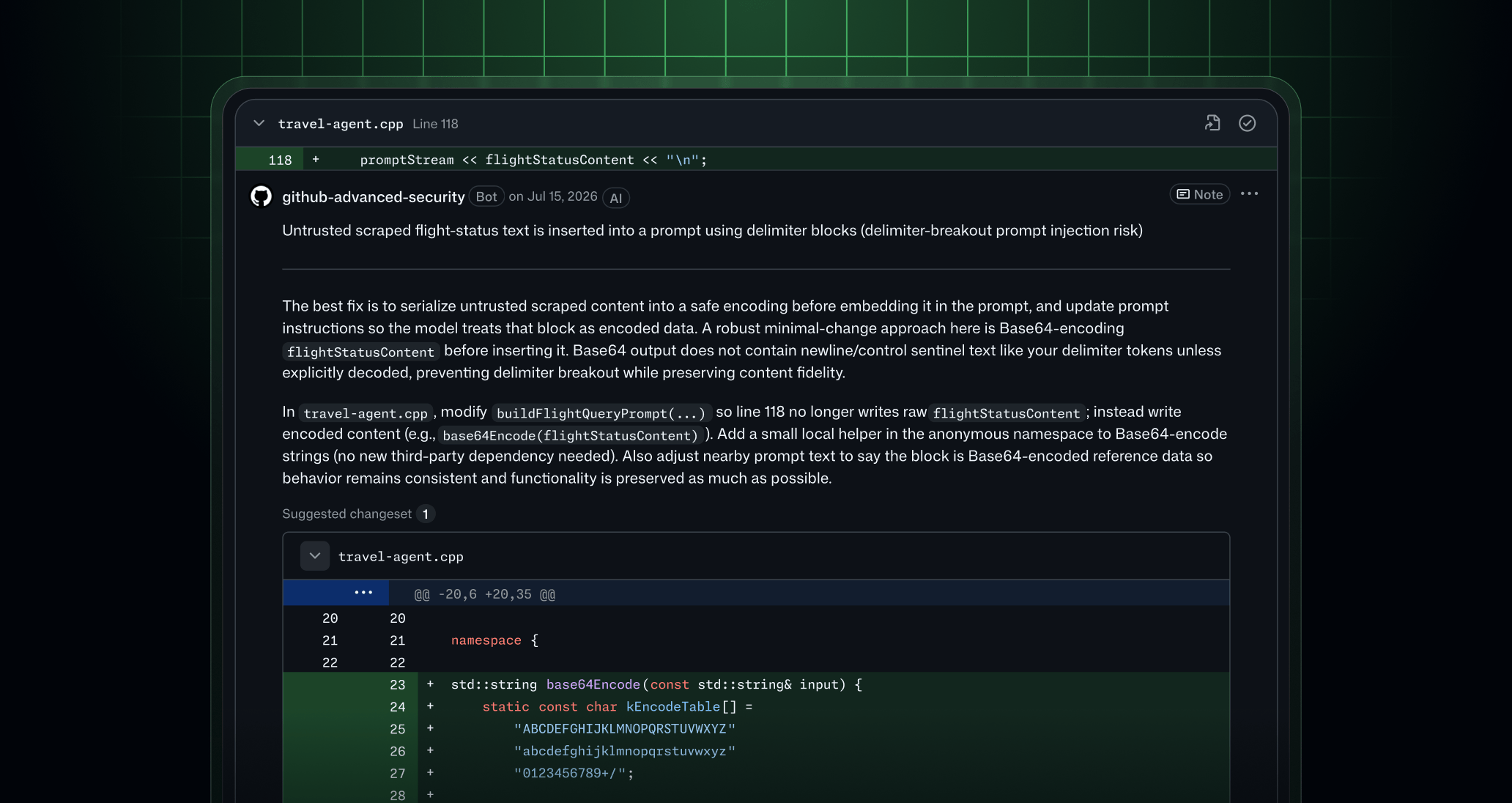
Task: Click line number 118 in the diff row
Action: [280, 160]
